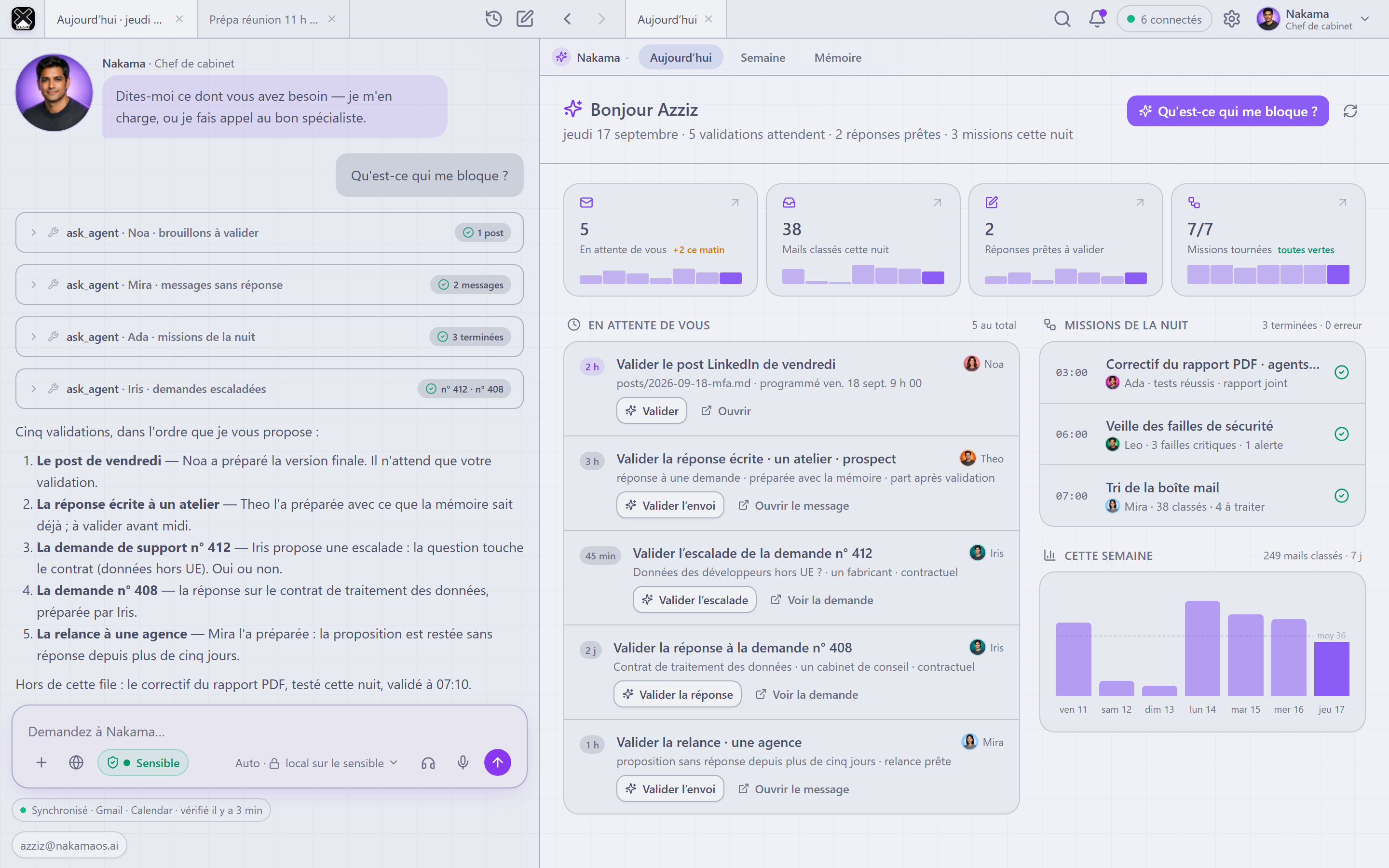Focus the 'Demandez à Nakama...' input

(x=269, y=732)
